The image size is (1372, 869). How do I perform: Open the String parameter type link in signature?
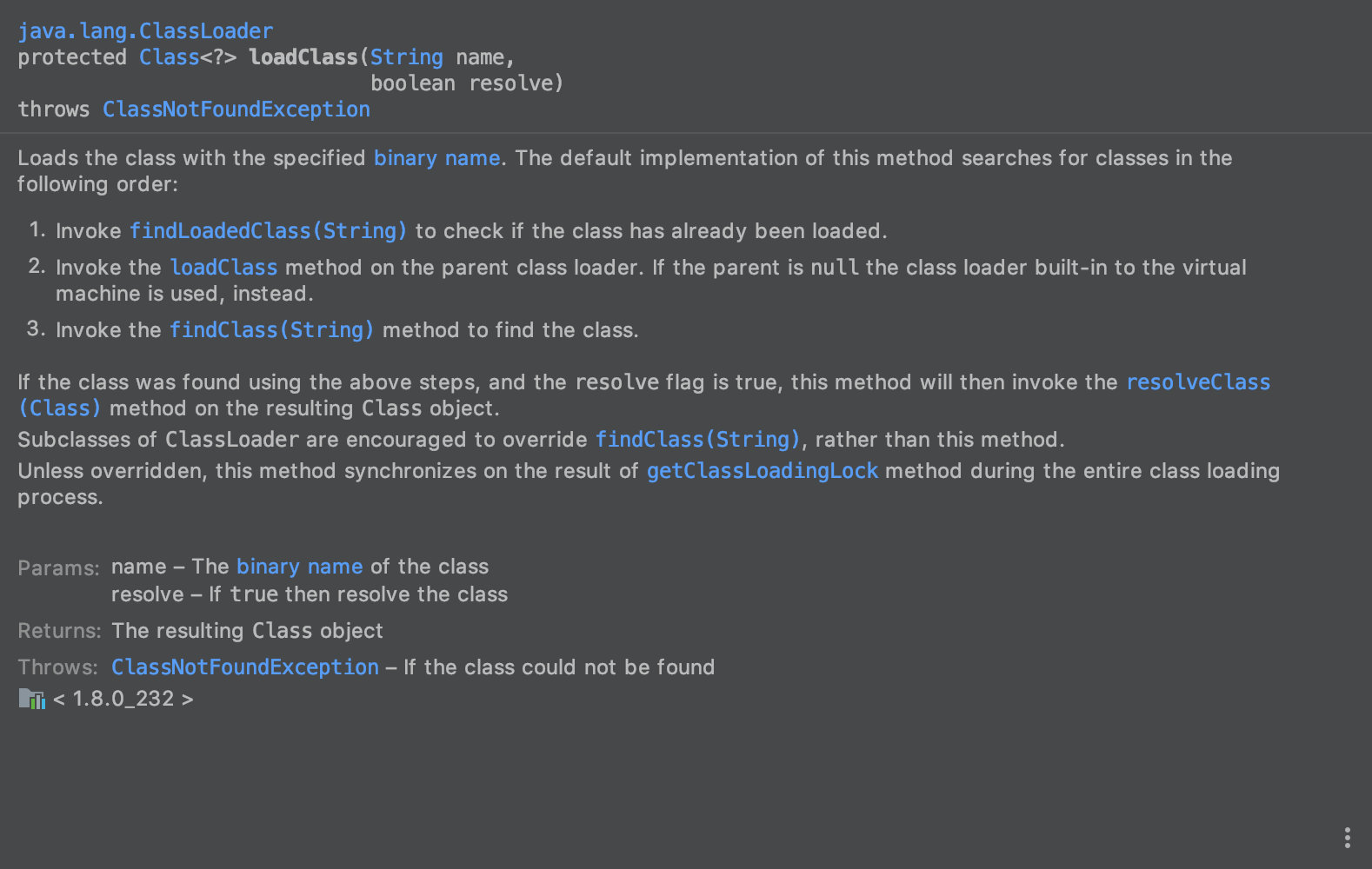click(406, 57)
